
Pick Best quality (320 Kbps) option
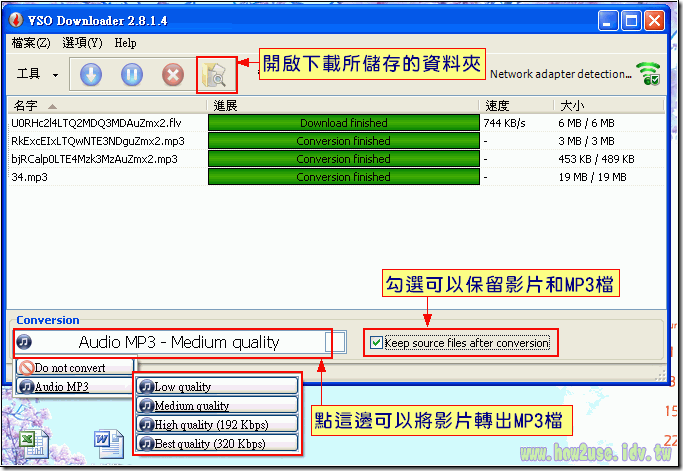[217, 444]
